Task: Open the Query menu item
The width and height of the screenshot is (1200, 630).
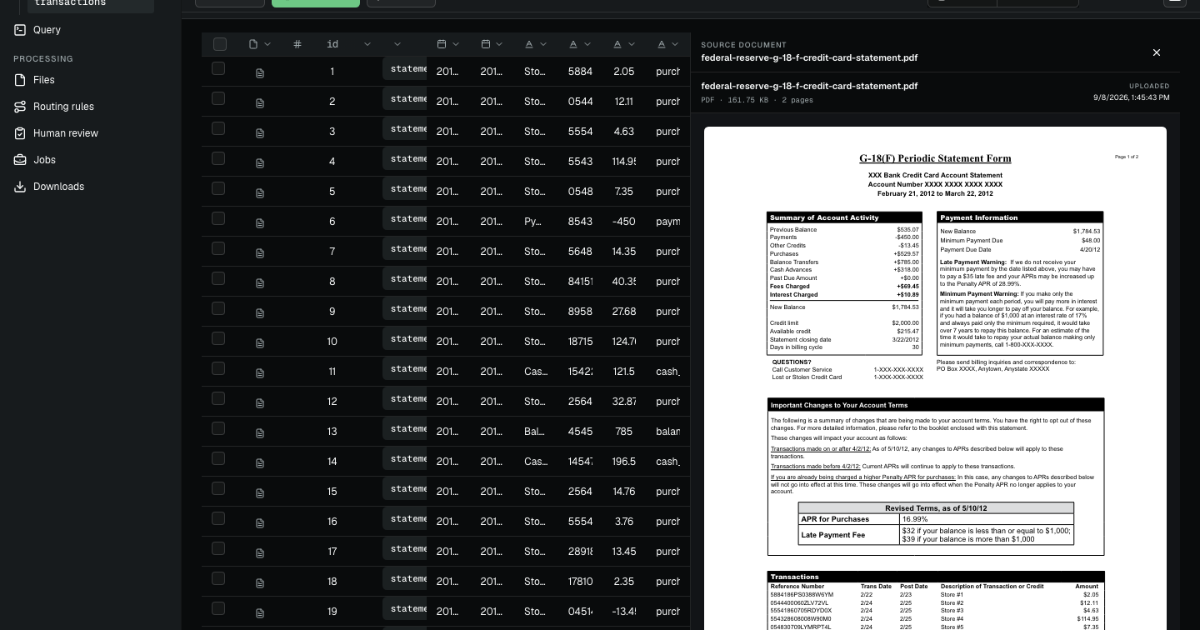Action: click(47, 30)
